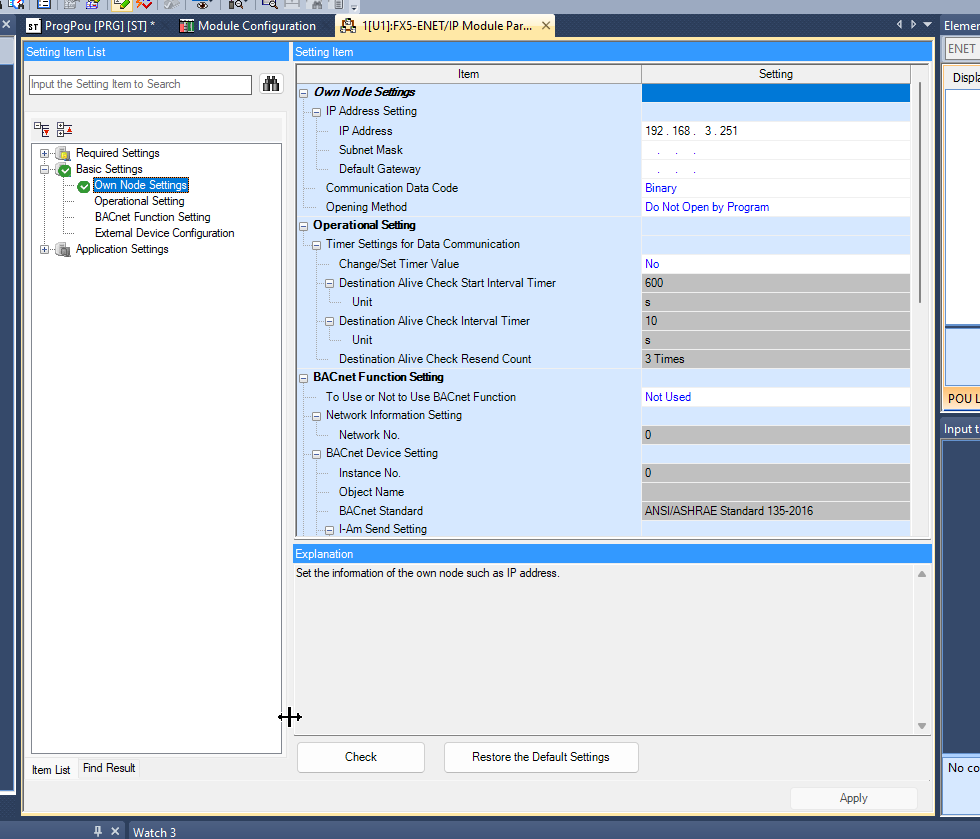Click the expand all tree icon

point(42,129)
